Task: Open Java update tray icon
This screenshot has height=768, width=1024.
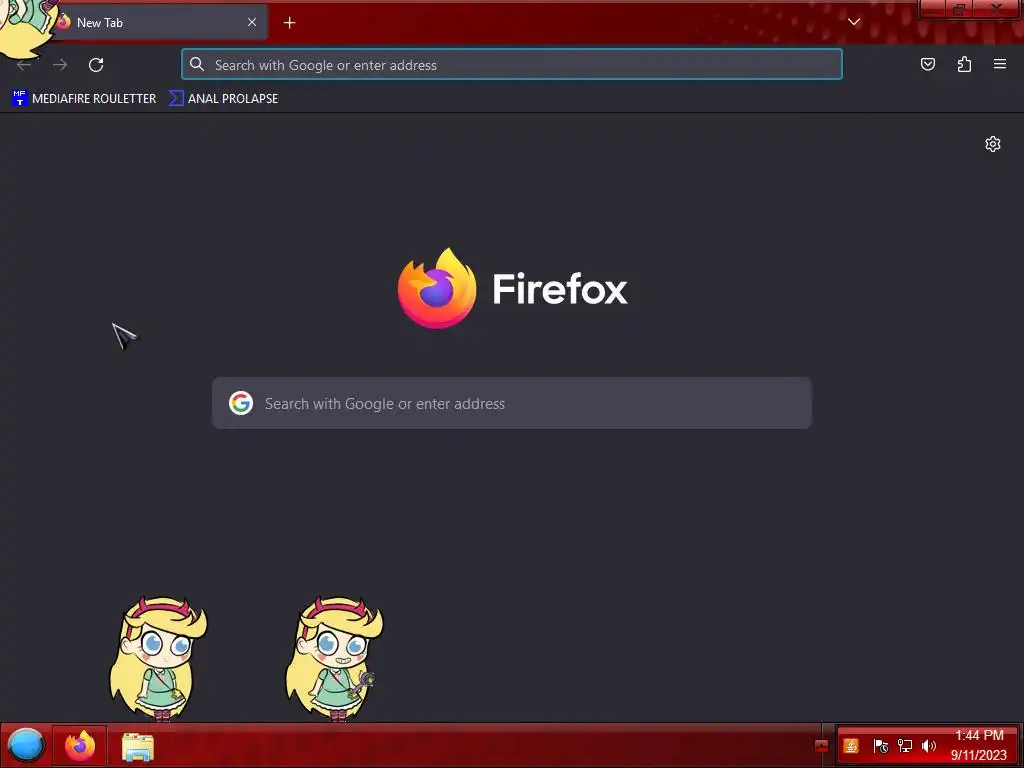Action: click(850, 746)
